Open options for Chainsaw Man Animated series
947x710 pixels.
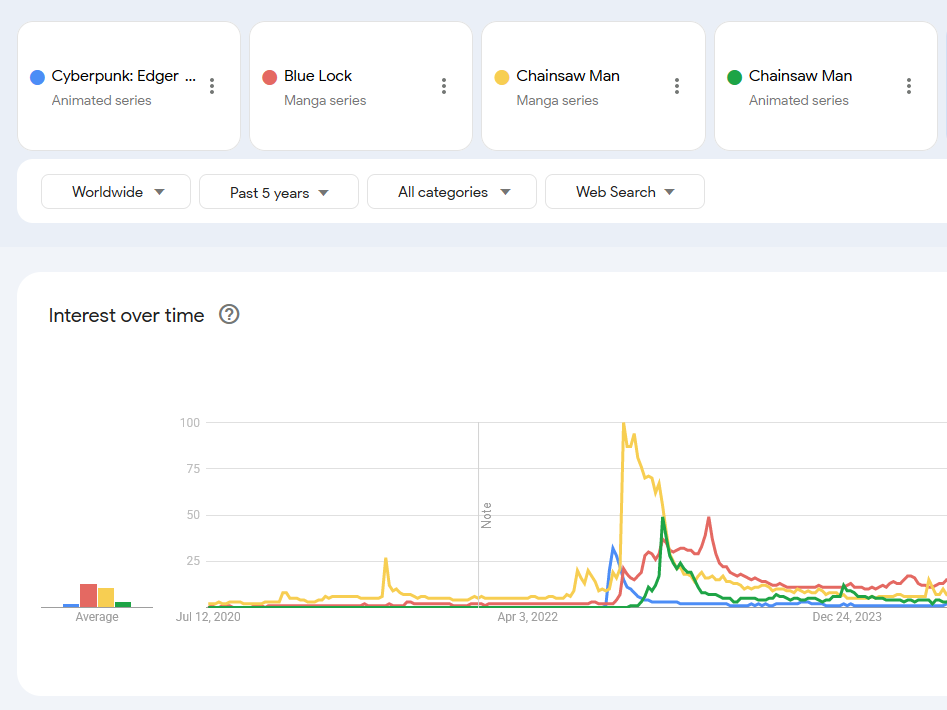[909, 86]
